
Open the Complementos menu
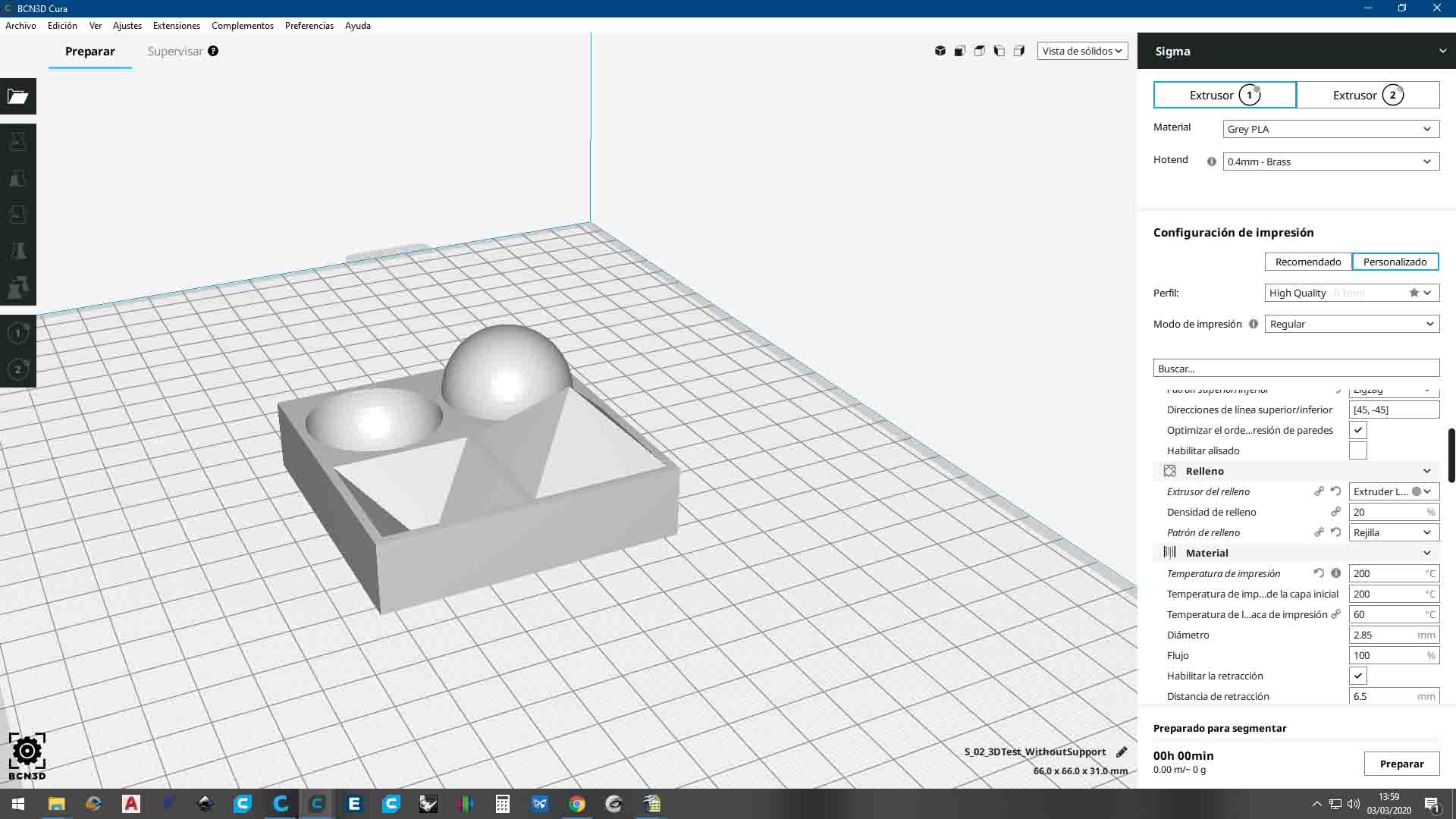pyautogui.click(x=243, y=25)
